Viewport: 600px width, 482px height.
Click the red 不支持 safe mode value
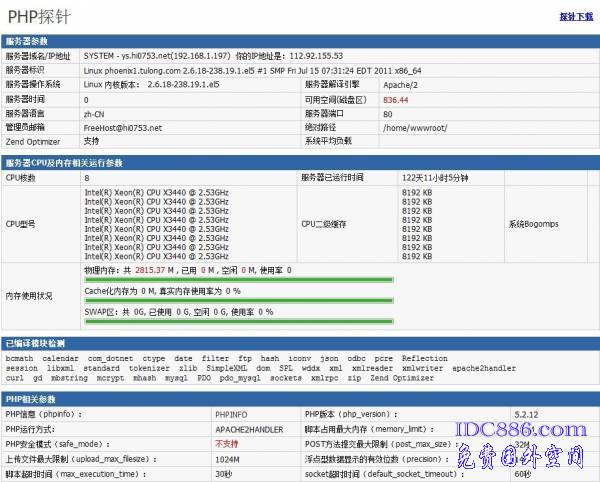(x=227, y=443)
